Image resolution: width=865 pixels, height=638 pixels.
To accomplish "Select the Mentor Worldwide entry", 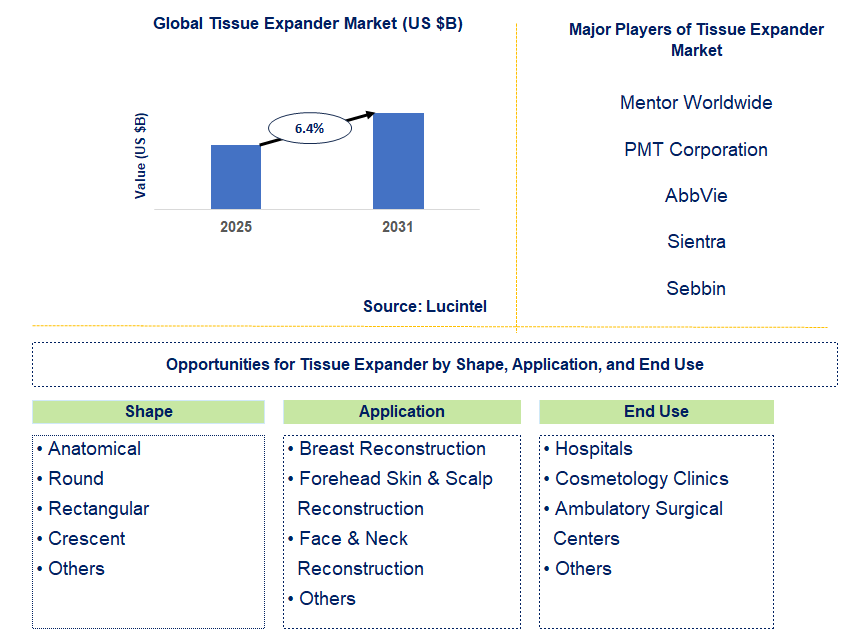I will point(696,103).
